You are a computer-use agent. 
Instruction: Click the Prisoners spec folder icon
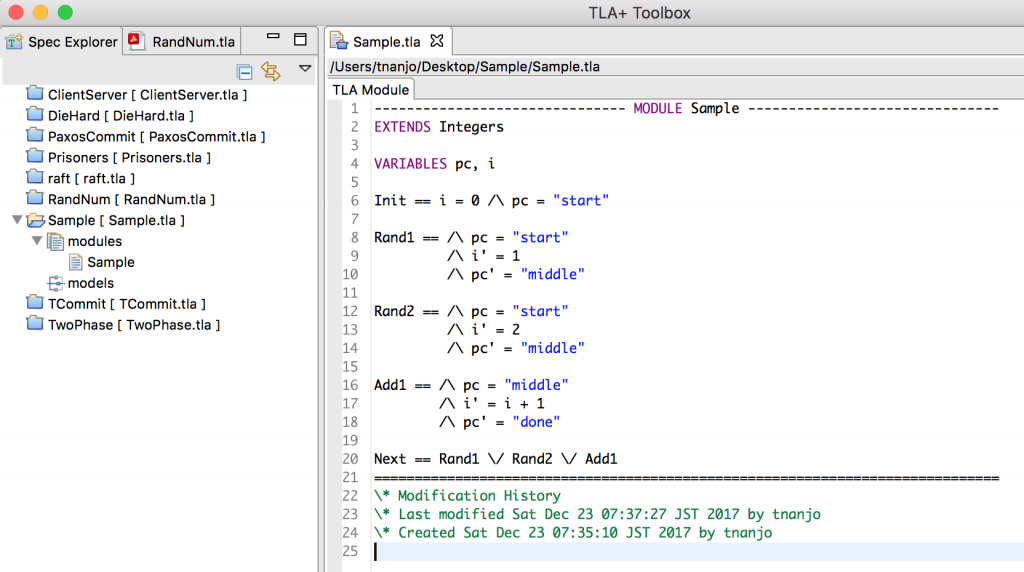coord(35,156)
